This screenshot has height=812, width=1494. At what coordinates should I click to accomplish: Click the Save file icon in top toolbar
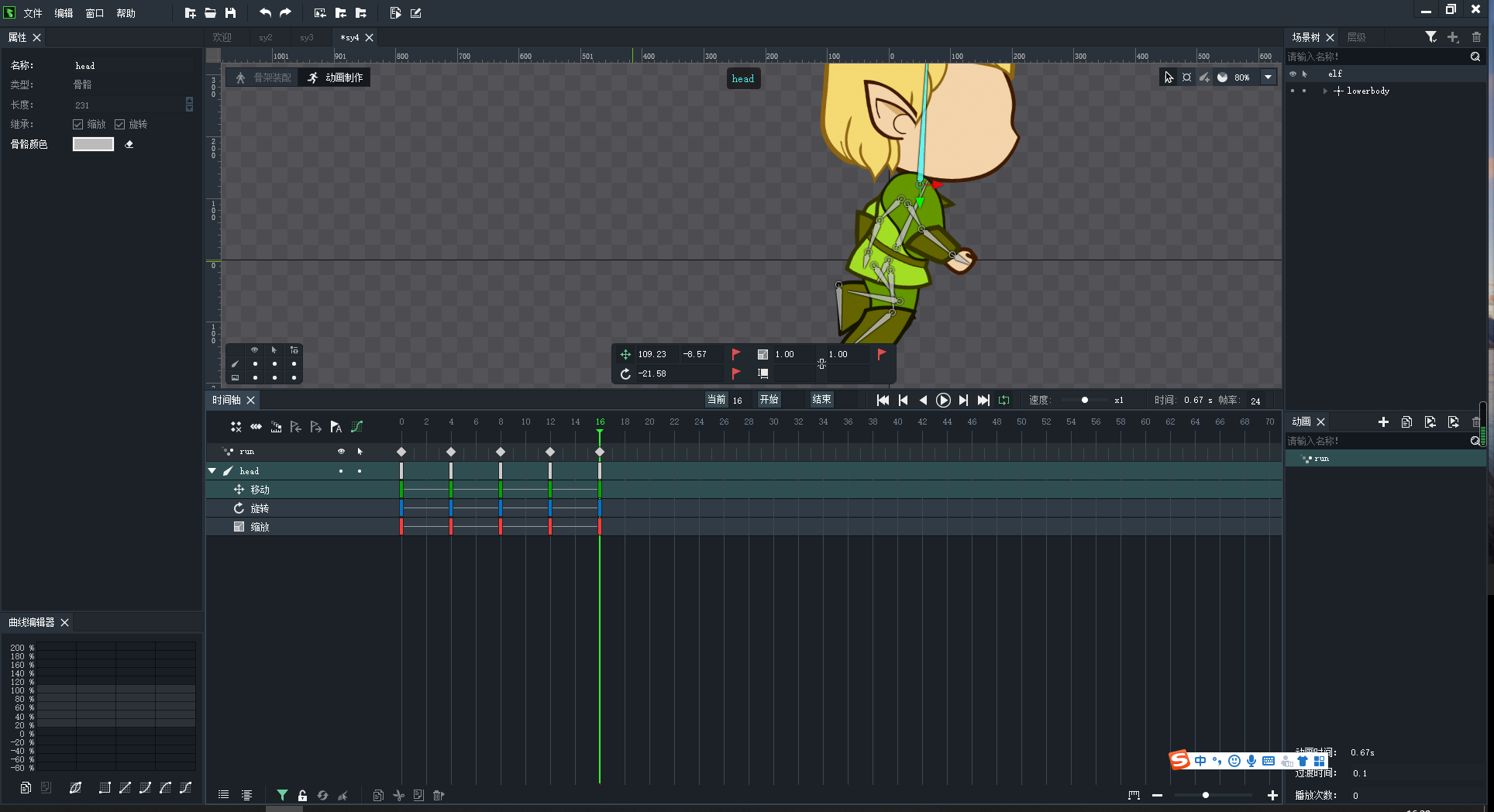[x=230, y=13]
